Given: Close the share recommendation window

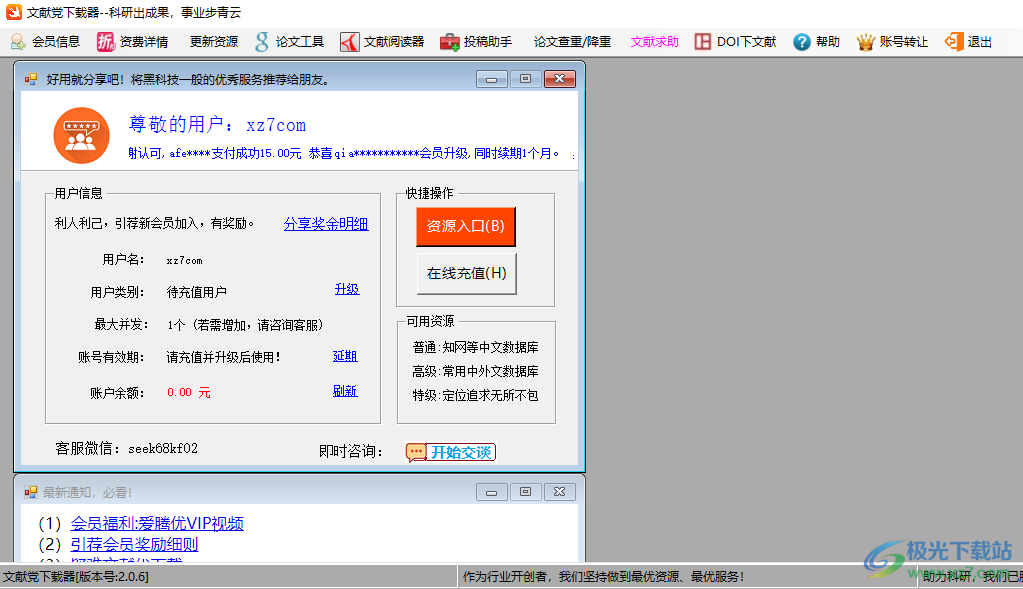Looking at the screenshot, I should click(x=560, y=79).
